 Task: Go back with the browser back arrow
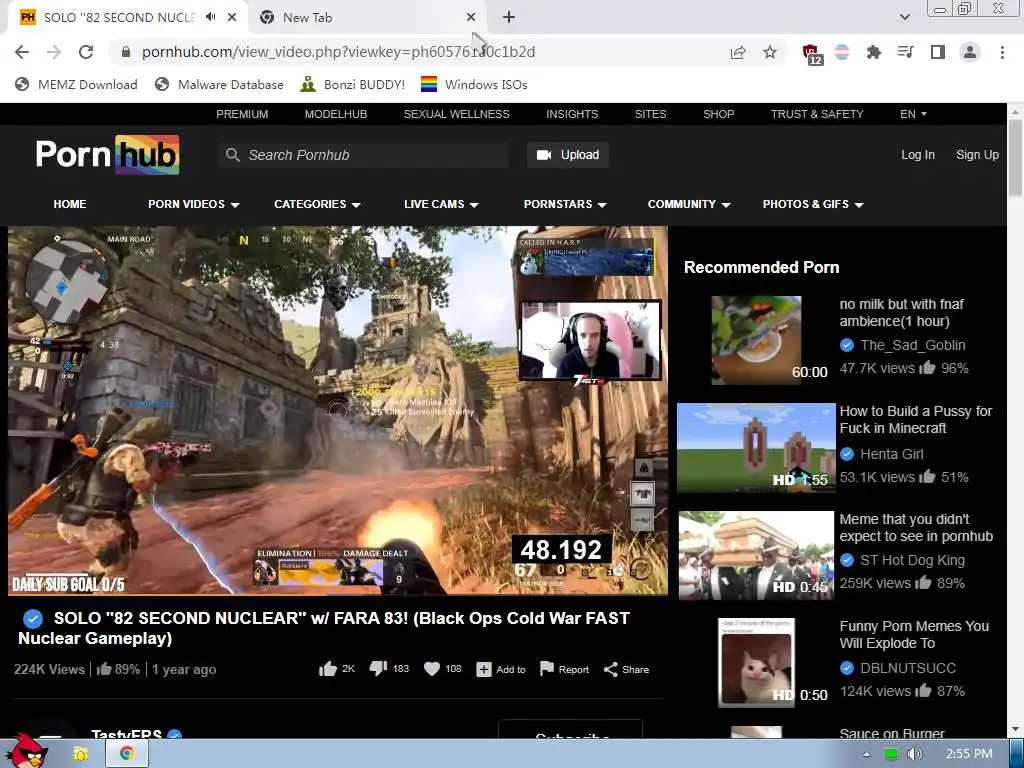coord(22,52)
